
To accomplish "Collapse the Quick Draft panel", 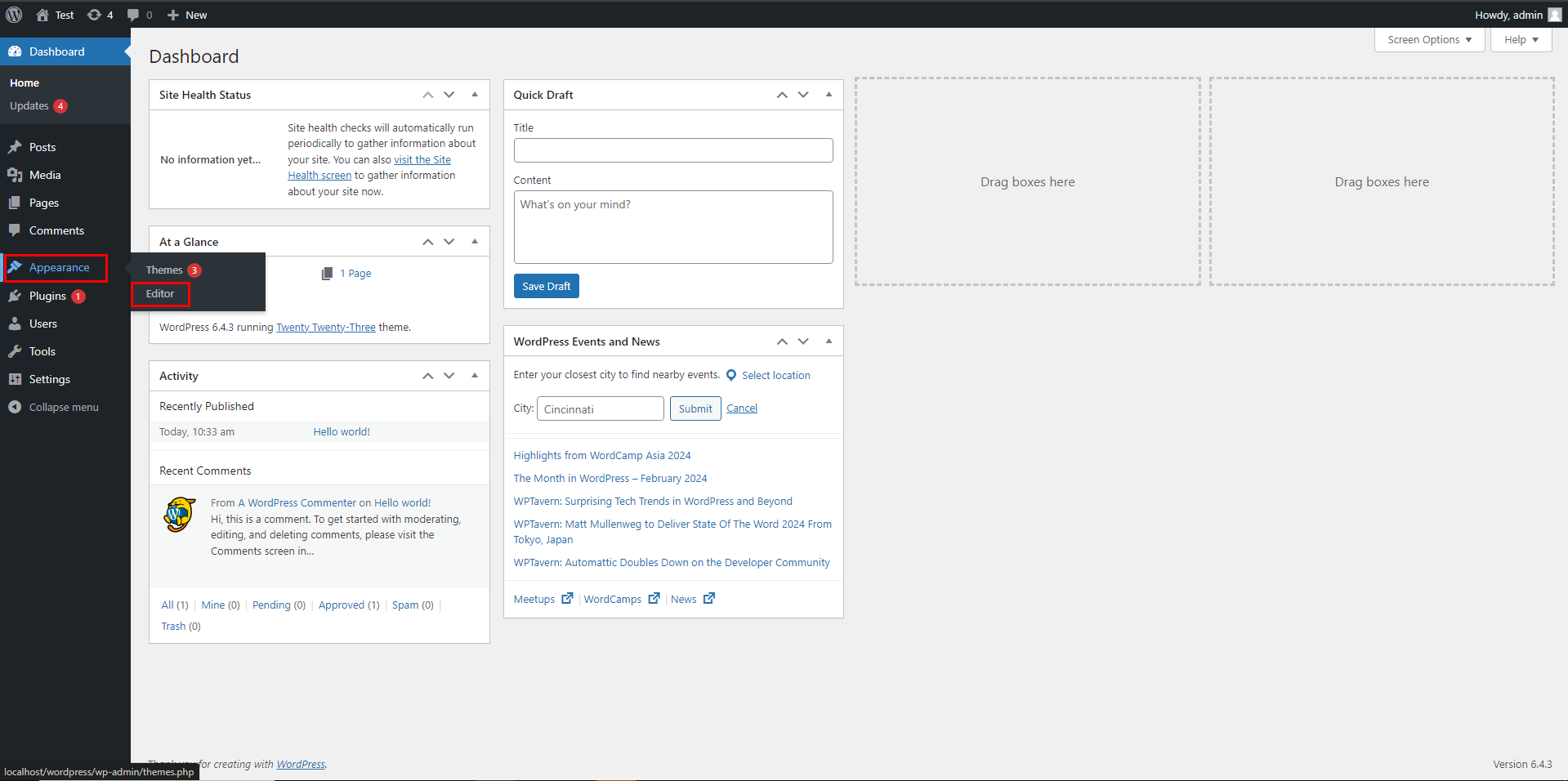I will tap(829, 95).
